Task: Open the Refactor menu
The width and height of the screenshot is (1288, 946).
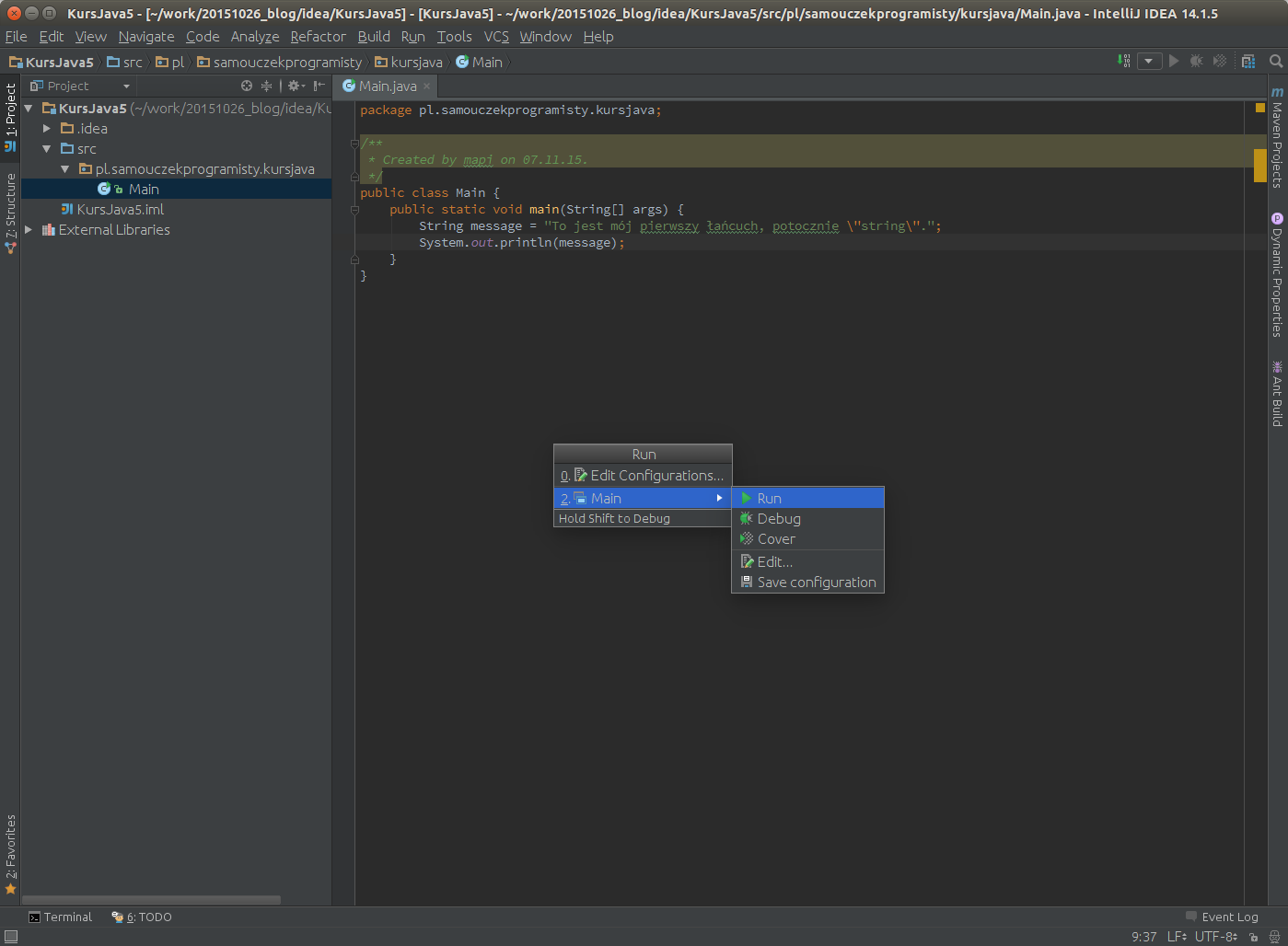Action: pos(318,37)
